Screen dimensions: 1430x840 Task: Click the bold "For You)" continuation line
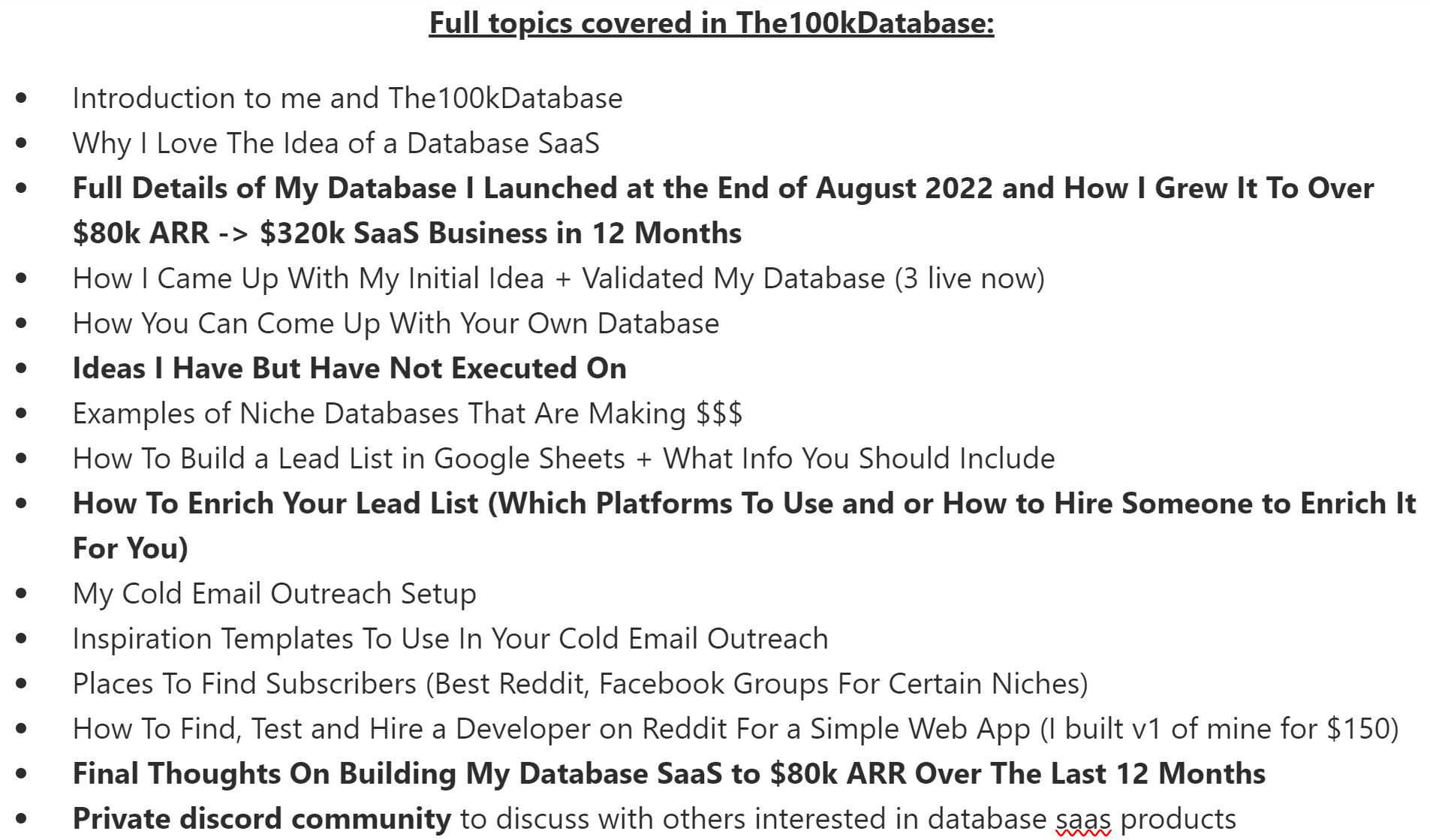click(x=130, y=549)
